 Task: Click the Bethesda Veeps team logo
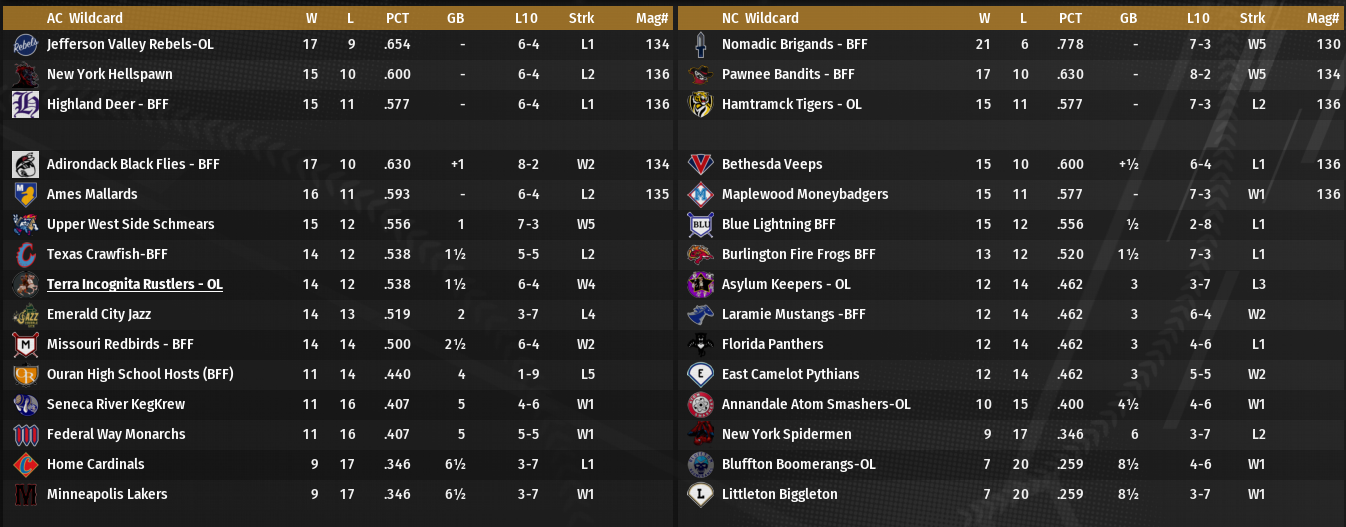[x=700, y=165]
